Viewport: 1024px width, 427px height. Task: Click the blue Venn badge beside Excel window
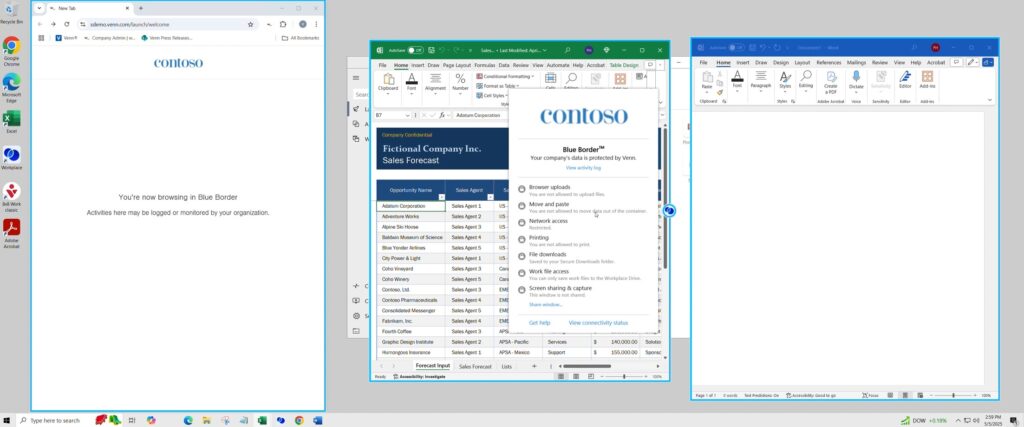[x=669, y=210]
